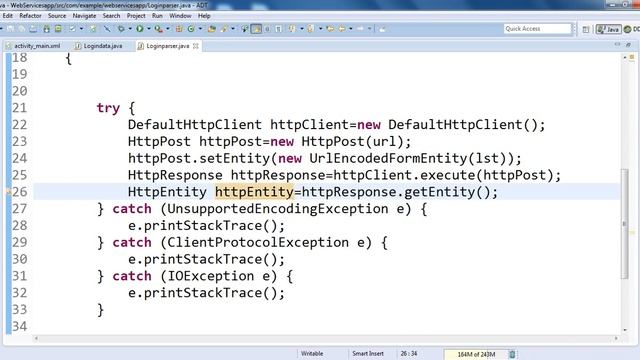Click the Forward navigation arrow icon
Image resolution: width=640 pixels, height=360 pixels.
pyautogui.click(x=360, y=29)
